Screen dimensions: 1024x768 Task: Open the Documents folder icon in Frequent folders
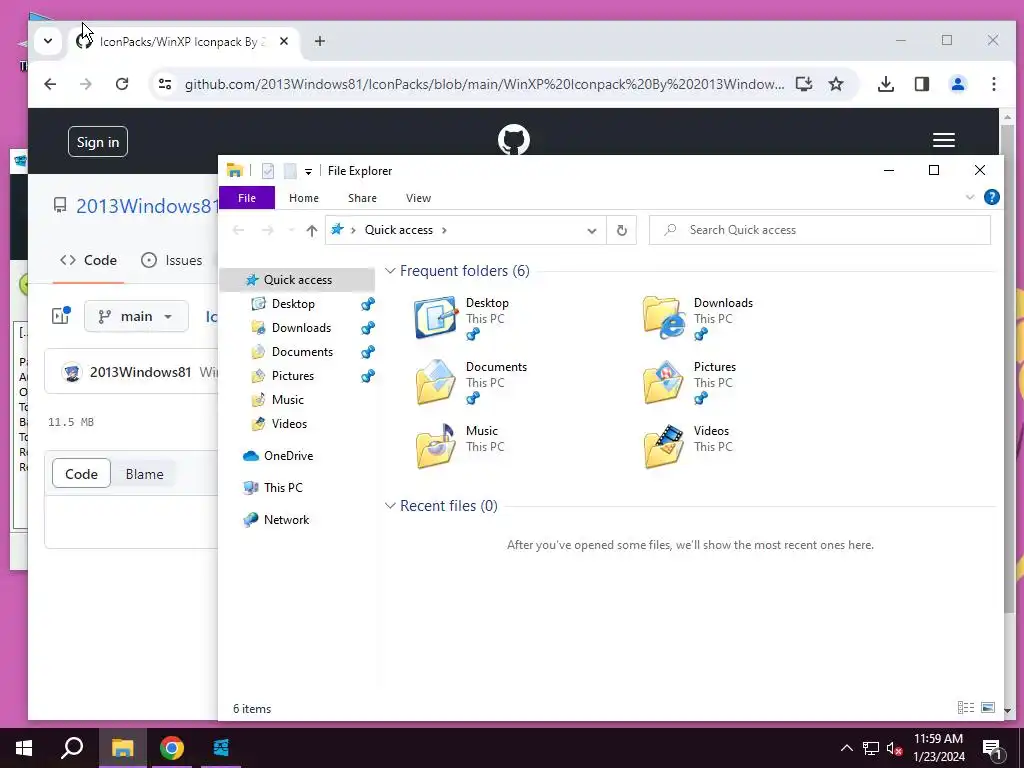click(436, 382)
